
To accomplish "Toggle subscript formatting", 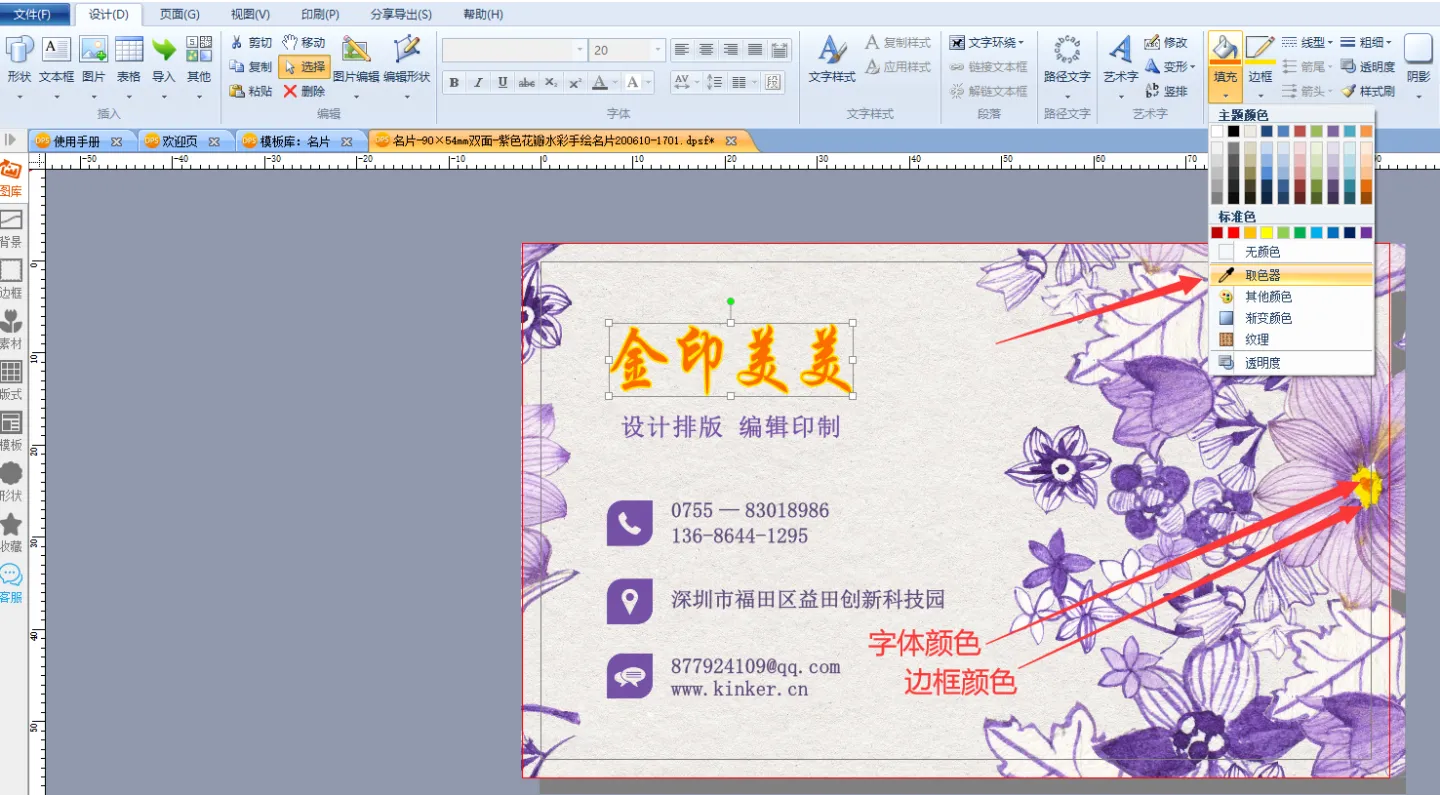I will (x=551, y=82).
